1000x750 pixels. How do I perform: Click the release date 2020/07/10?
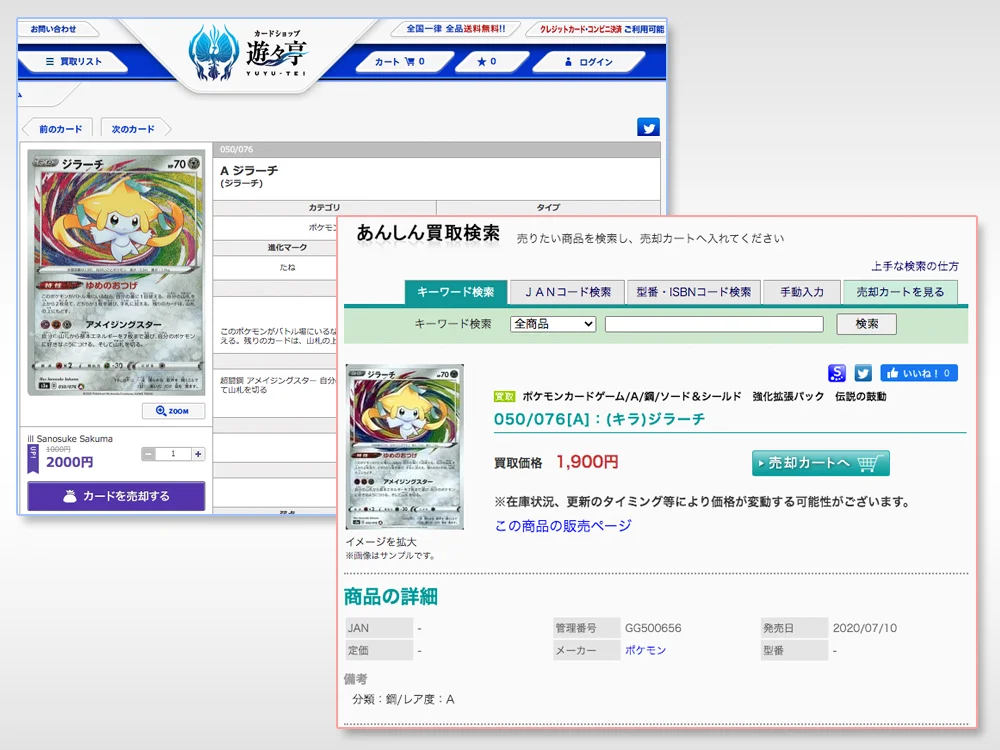pyautogui.click(x=865, y=628)
